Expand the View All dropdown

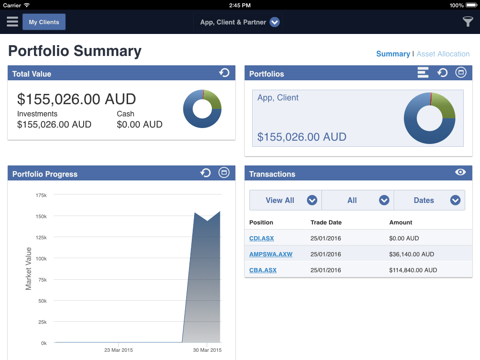(285, 200)
